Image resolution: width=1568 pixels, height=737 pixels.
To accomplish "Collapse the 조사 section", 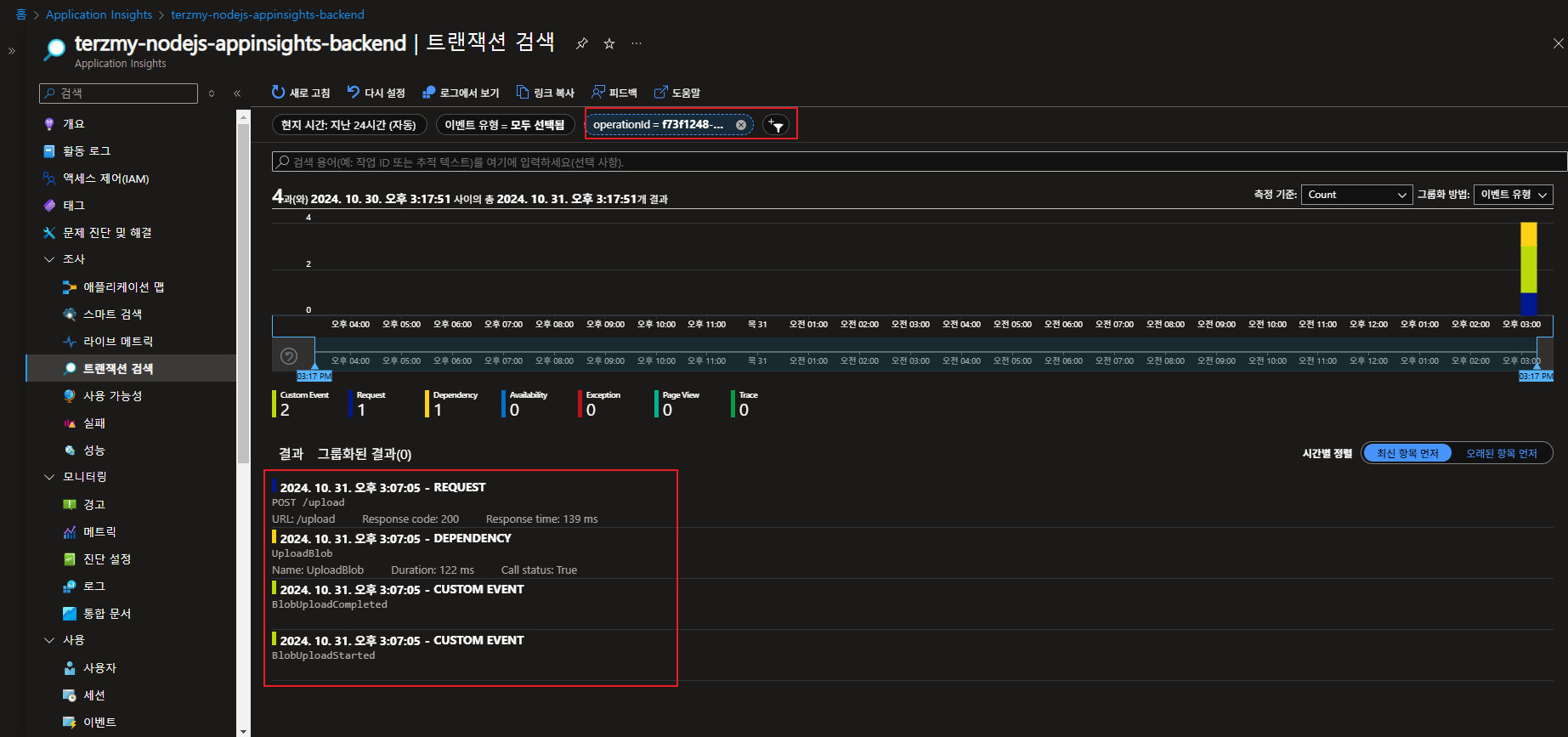I will [x=48, y=259].
